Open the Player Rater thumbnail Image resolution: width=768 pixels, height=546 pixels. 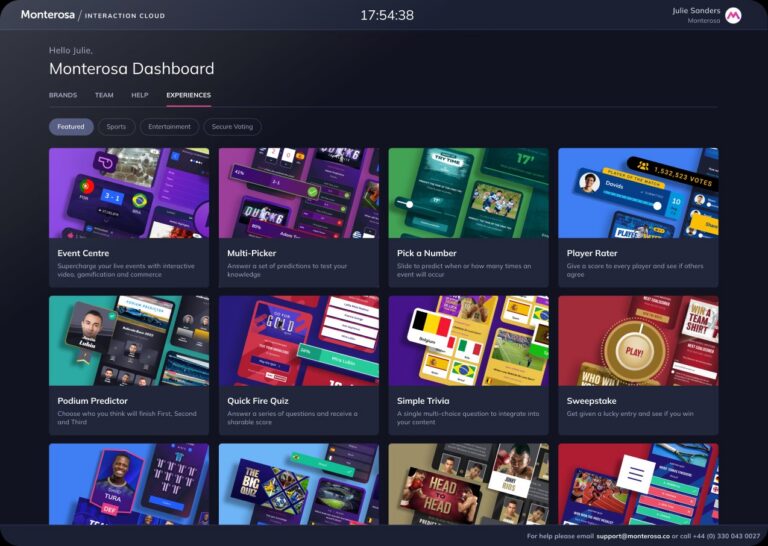[638, 193]
